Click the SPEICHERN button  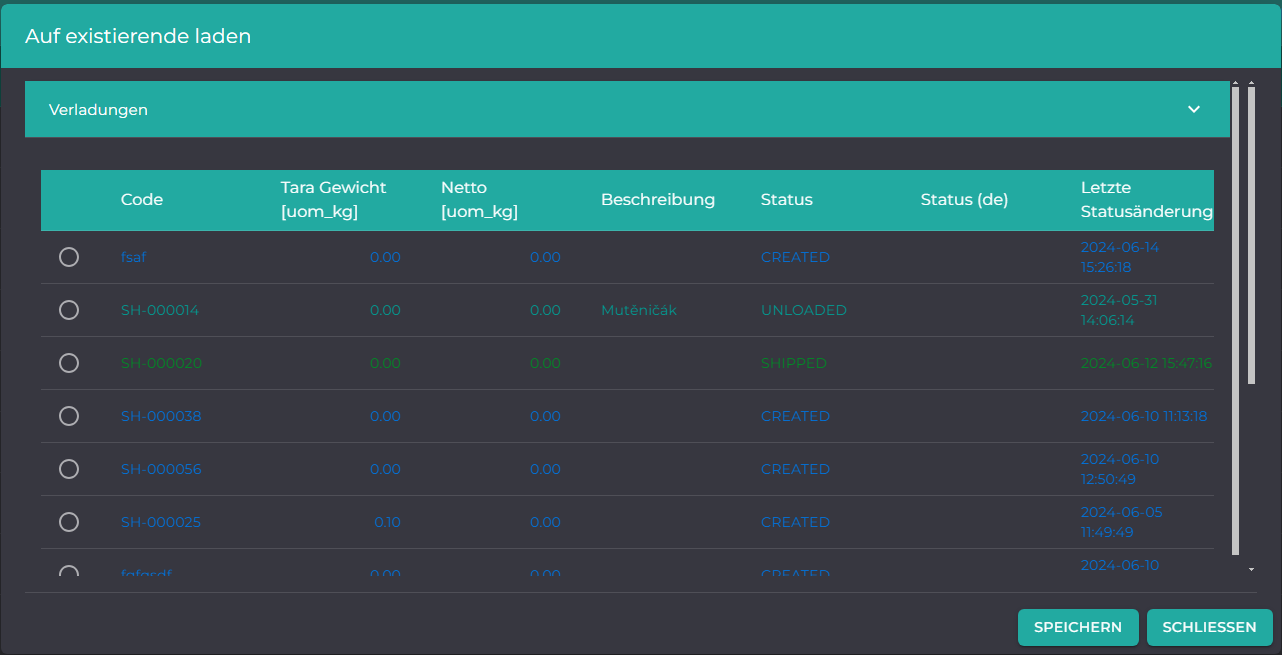click(1078, 627)
